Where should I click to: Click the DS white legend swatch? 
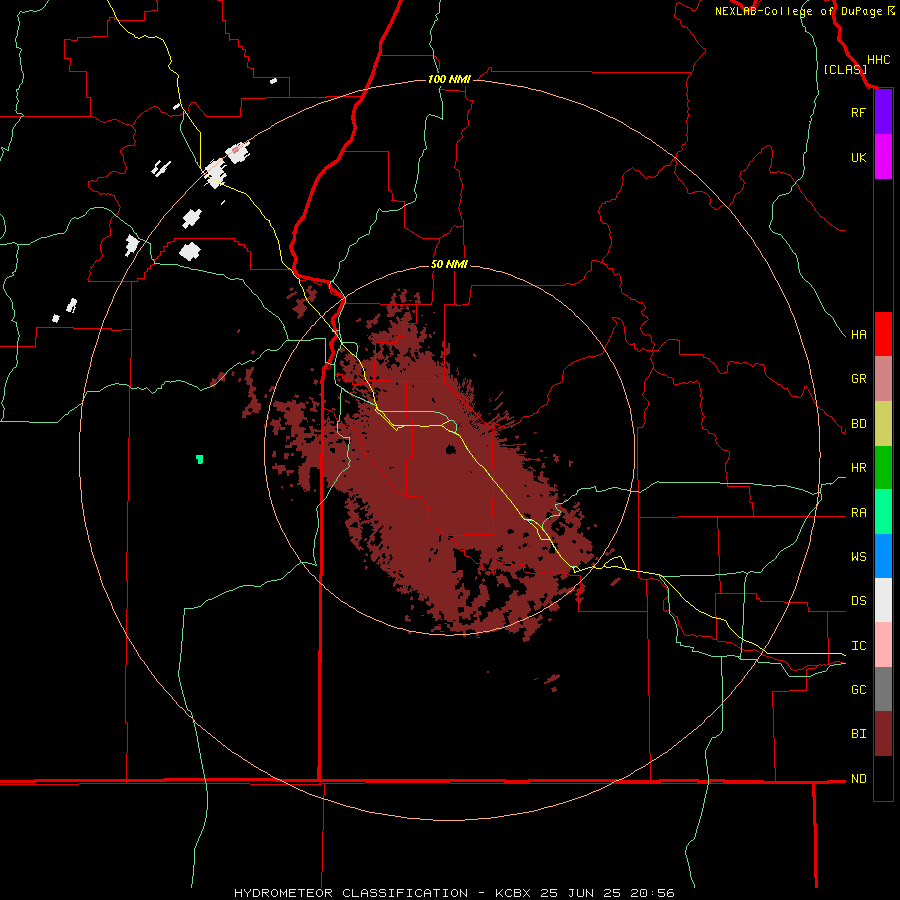[x=883, y=600]
